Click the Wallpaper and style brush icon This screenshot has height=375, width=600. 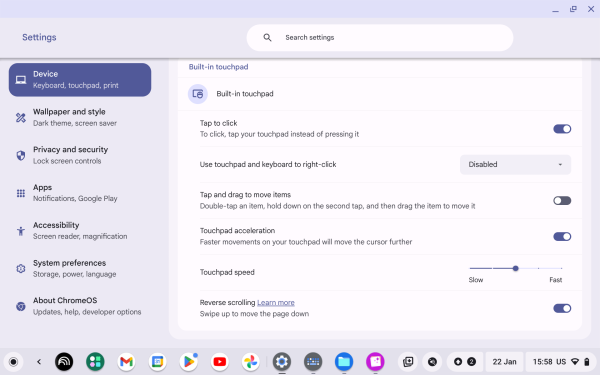[21, 117]
